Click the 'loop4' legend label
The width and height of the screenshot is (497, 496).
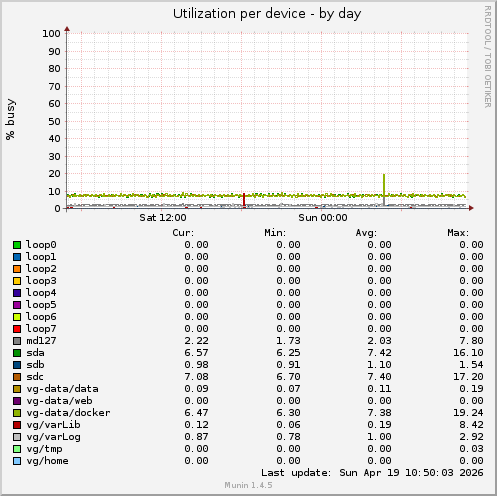point(41,293)
